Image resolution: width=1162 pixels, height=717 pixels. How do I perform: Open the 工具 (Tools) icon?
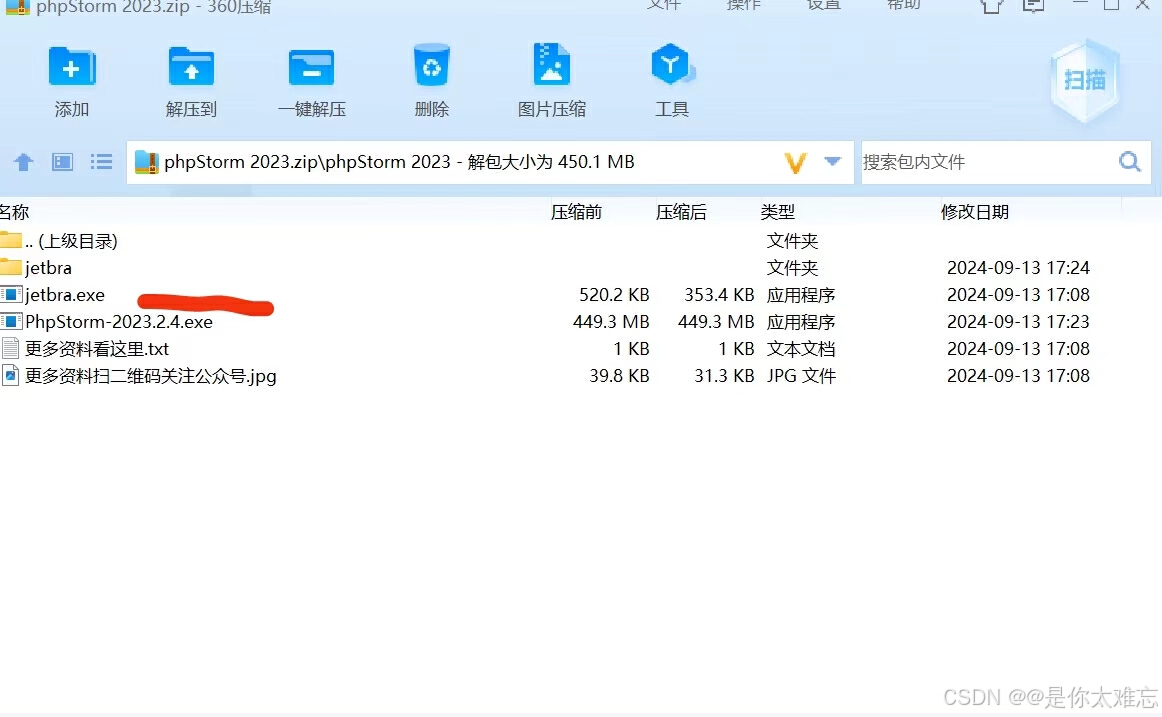click(x=671, y=65)
